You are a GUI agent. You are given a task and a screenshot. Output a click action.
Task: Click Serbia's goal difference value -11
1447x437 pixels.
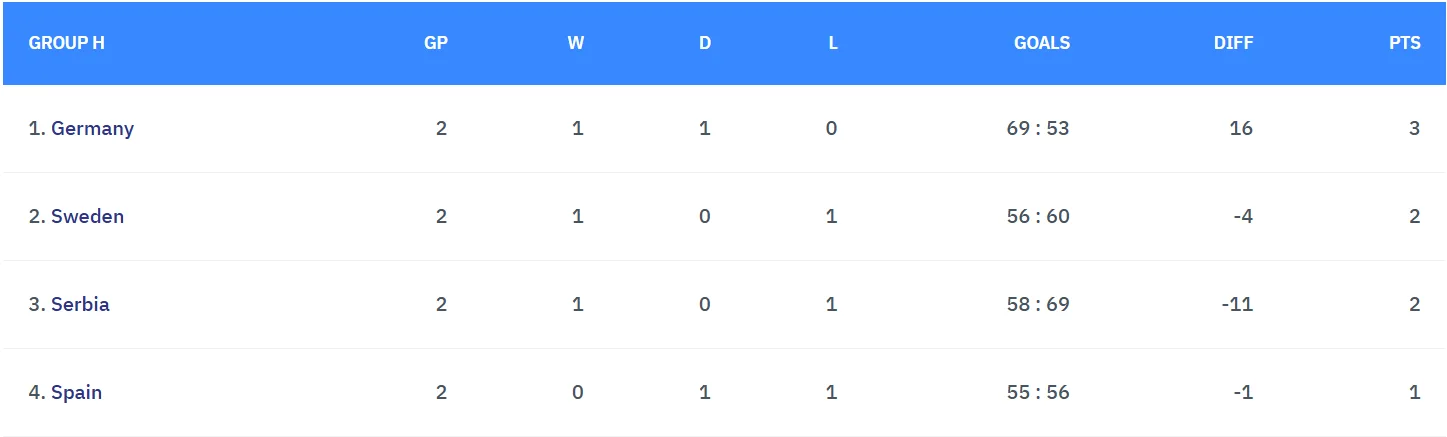click(x=1237, y=304)
